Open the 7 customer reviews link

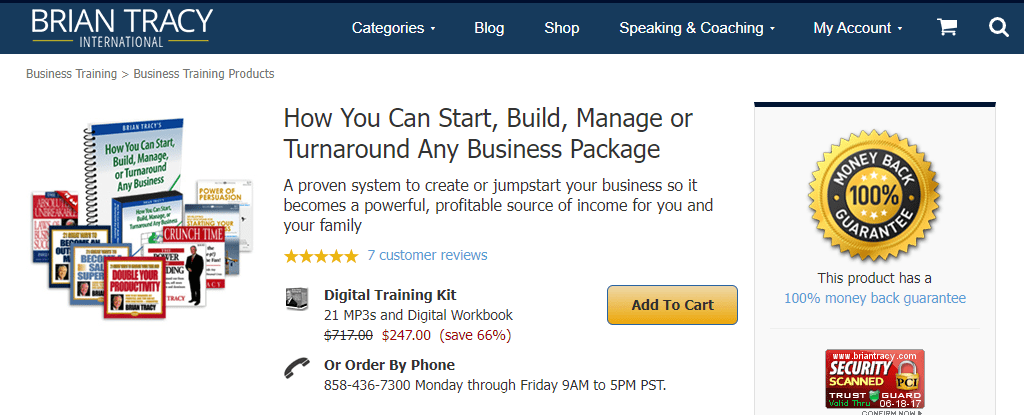coord(427,255)
